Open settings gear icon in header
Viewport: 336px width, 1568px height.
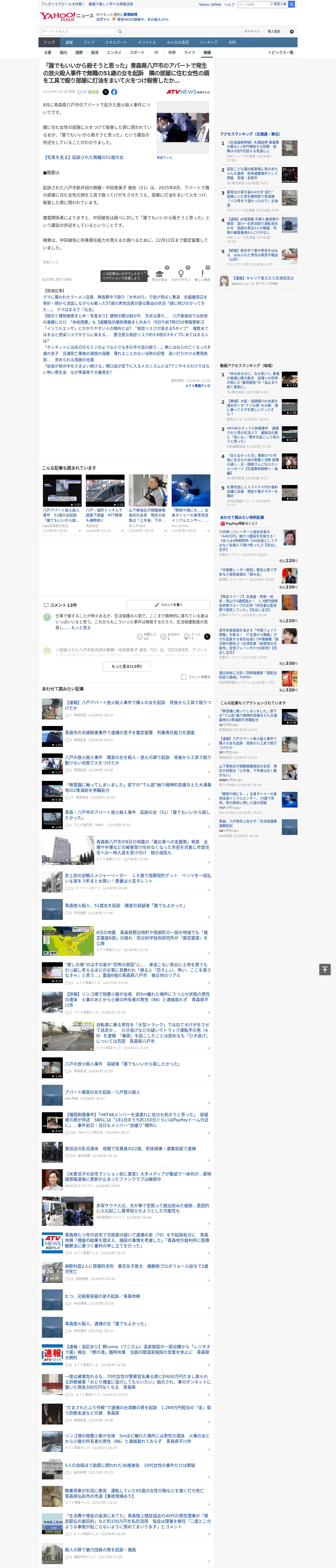coord(292,32)
